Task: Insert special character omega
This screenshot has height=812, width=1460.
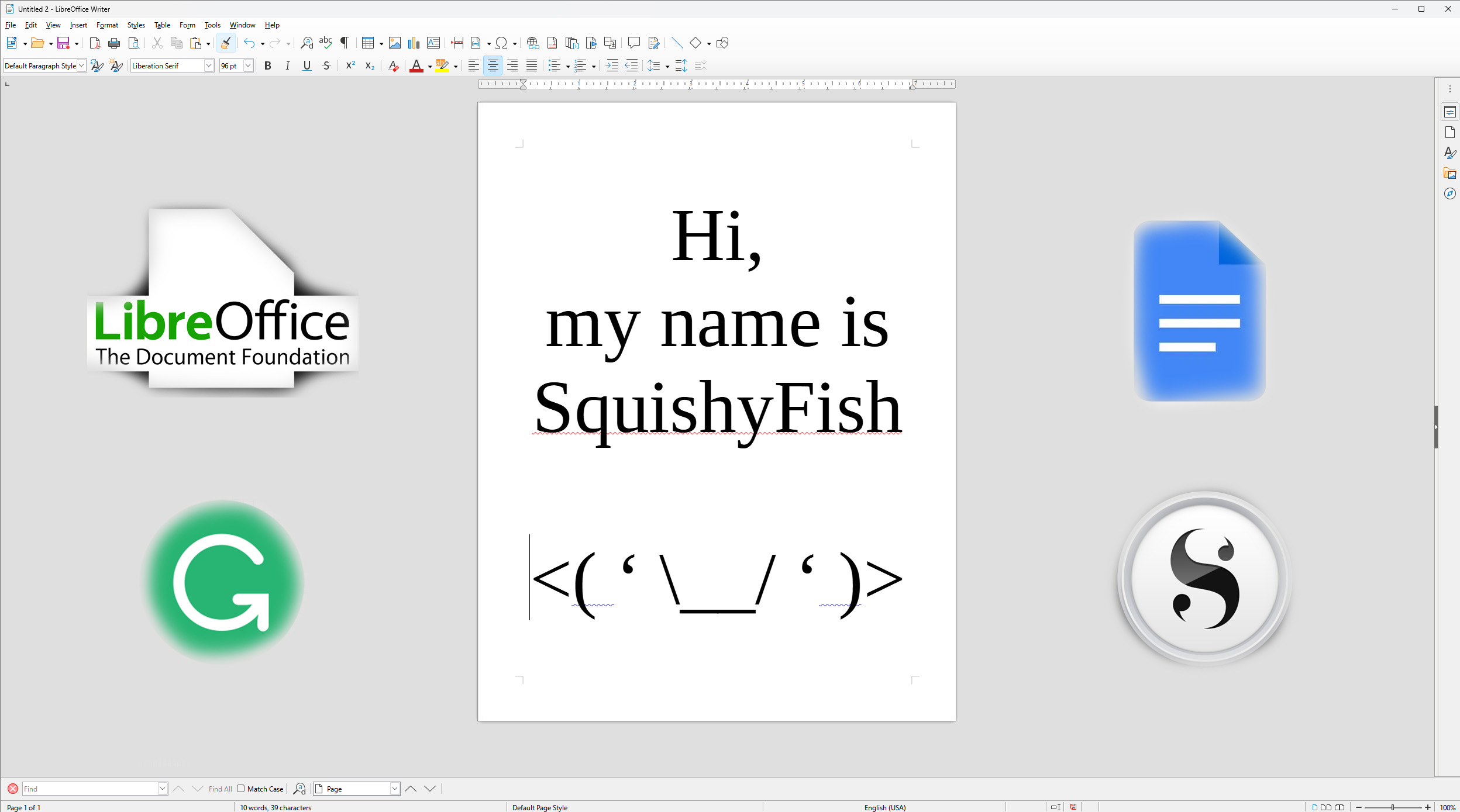Action: pyautogui.click(x=501, y=43)
